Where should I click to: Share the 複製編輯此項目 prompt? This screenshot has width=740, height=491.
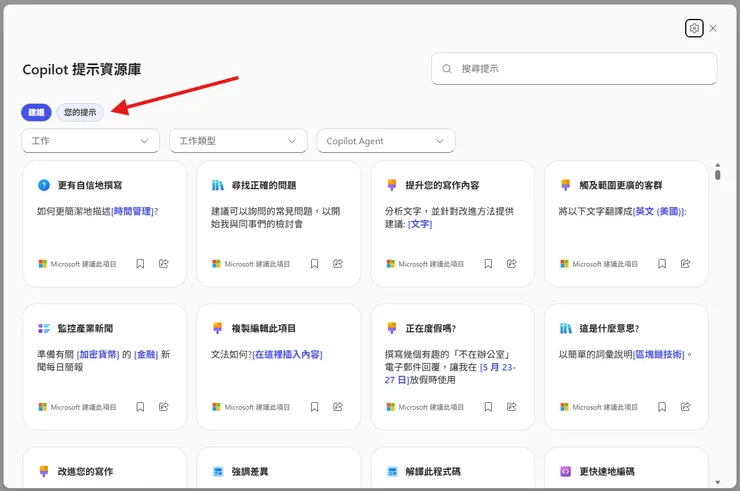tap(337, 406)
